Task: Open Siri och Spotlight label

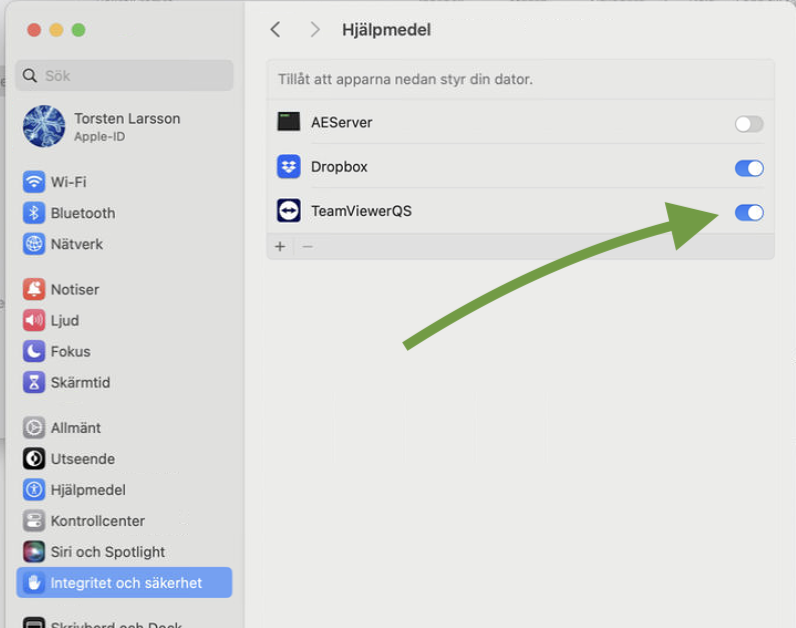Action: [108, 552]
